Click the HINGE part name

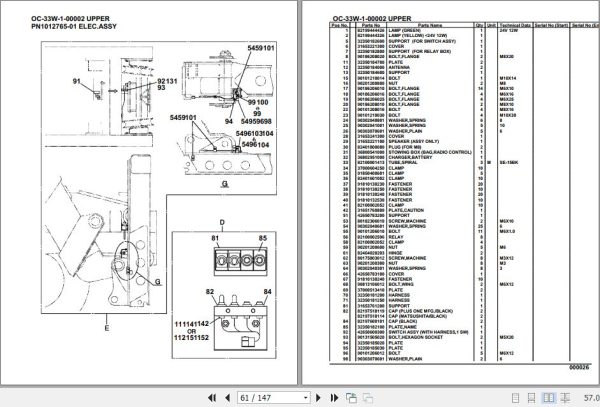pyautogui.click(x=395, y=253)
